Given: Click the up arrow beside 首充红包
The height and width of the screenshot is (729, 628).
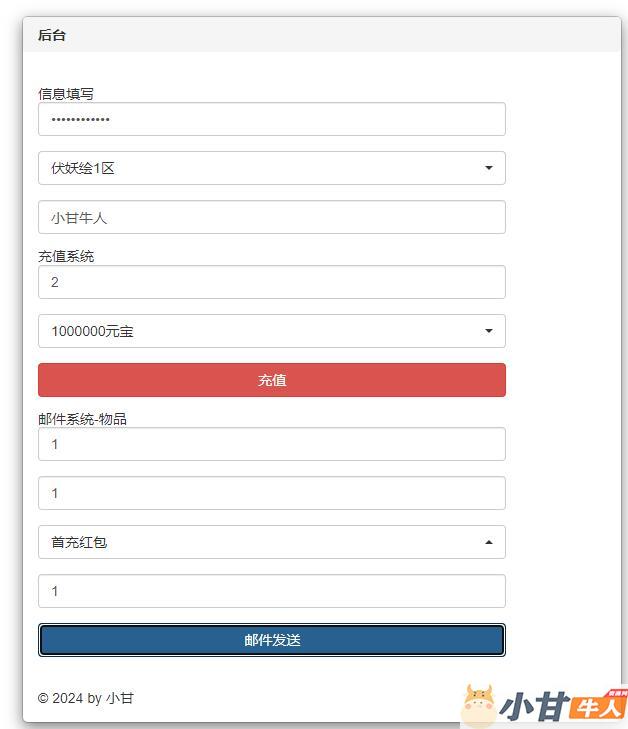Looking at the screenshot, I should 488,542.
